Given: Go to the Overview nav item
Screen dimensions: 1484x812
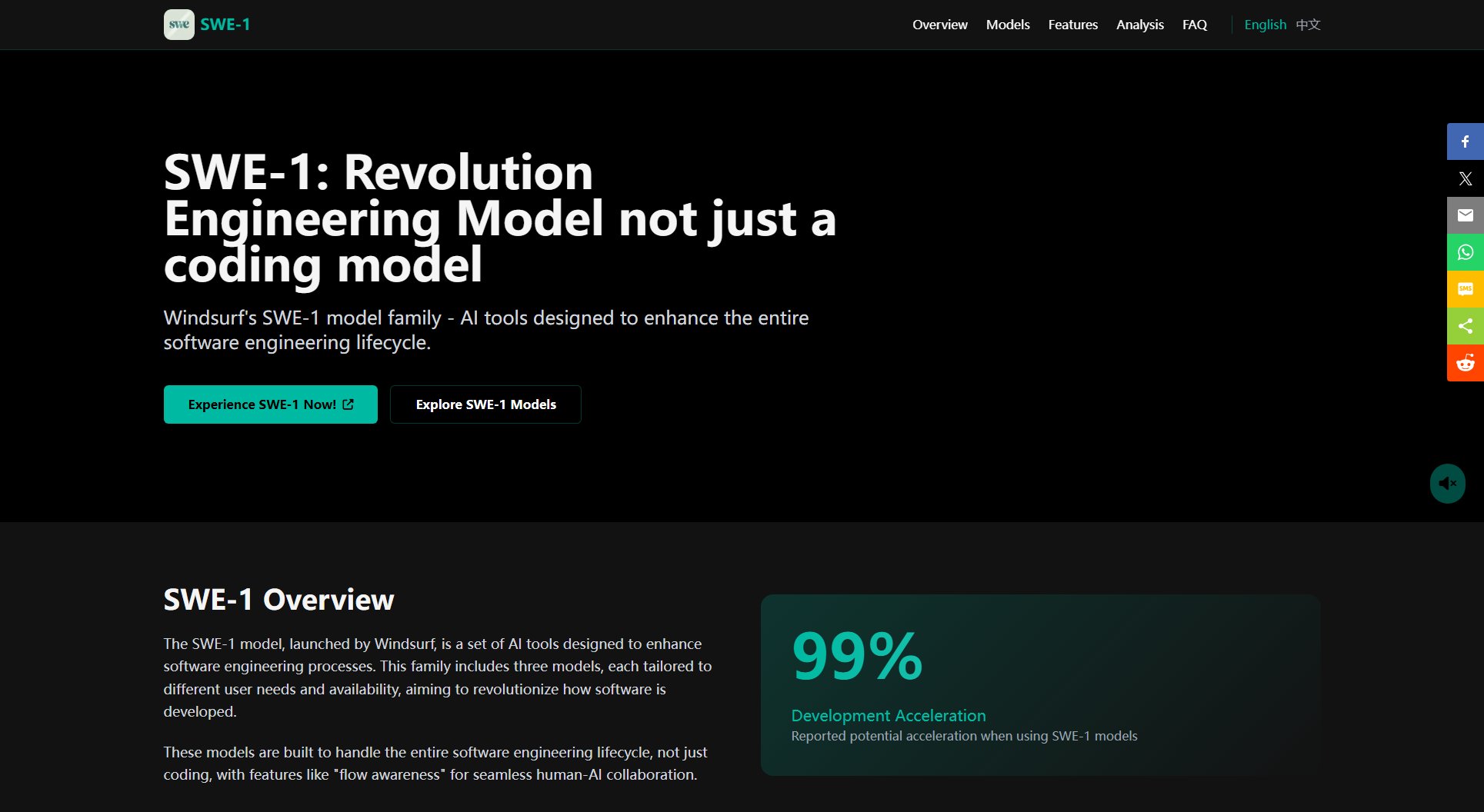Looking at the screenshot, I should point(939,25).
